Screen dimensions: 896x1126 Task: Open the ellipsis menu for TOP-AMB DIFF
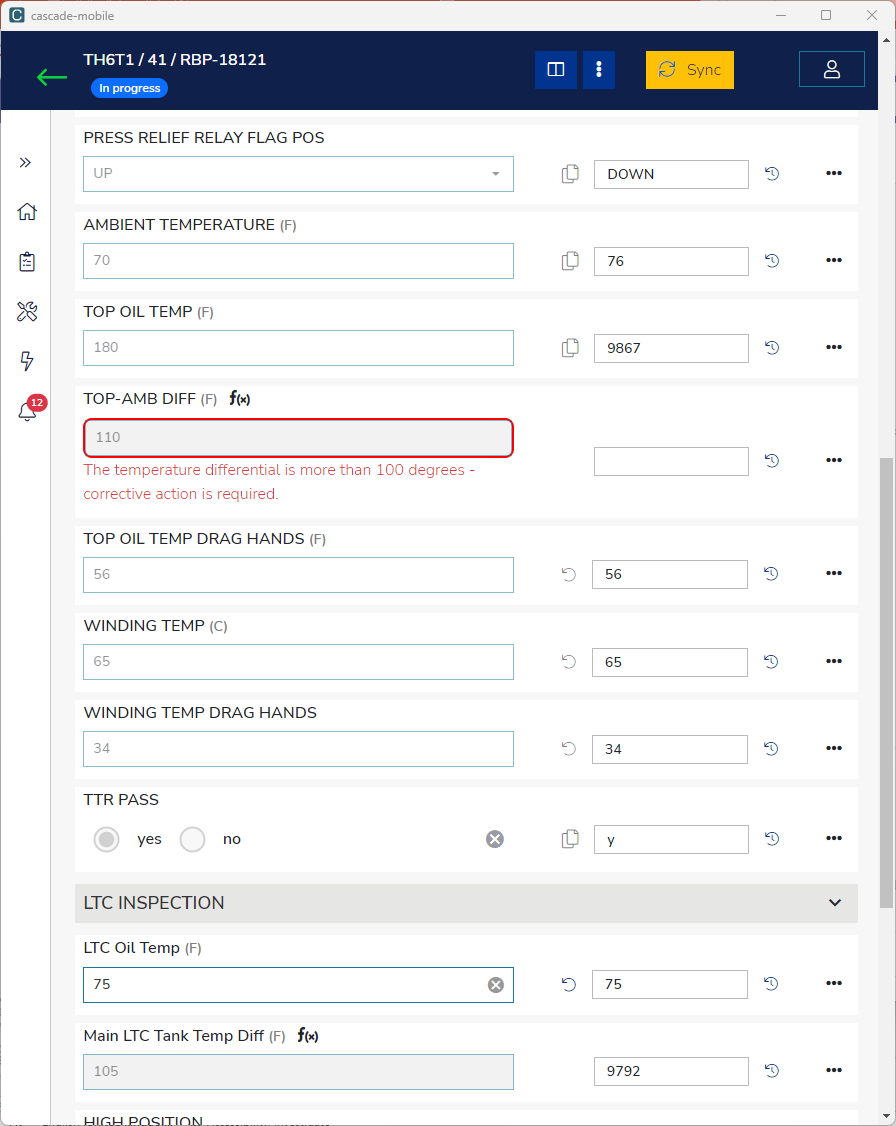[x=834, y=460]
